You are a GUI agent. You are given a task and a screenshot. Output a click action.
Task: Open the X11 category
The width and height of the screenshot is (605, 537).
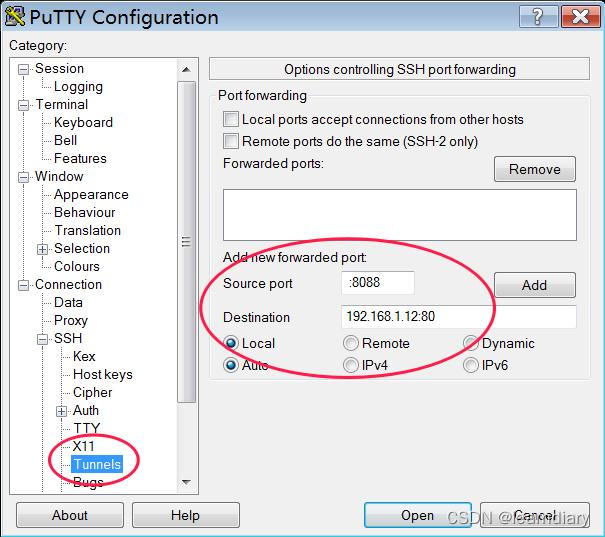(x=83, y=446)
